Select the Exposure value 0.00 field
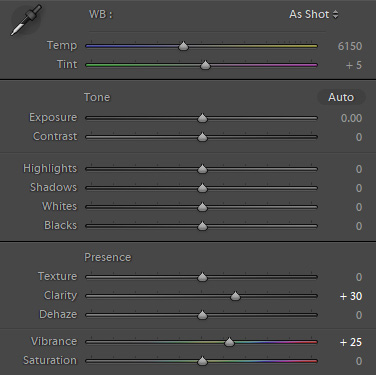Viewport: 376px width, 375px height. click(351, 118)
